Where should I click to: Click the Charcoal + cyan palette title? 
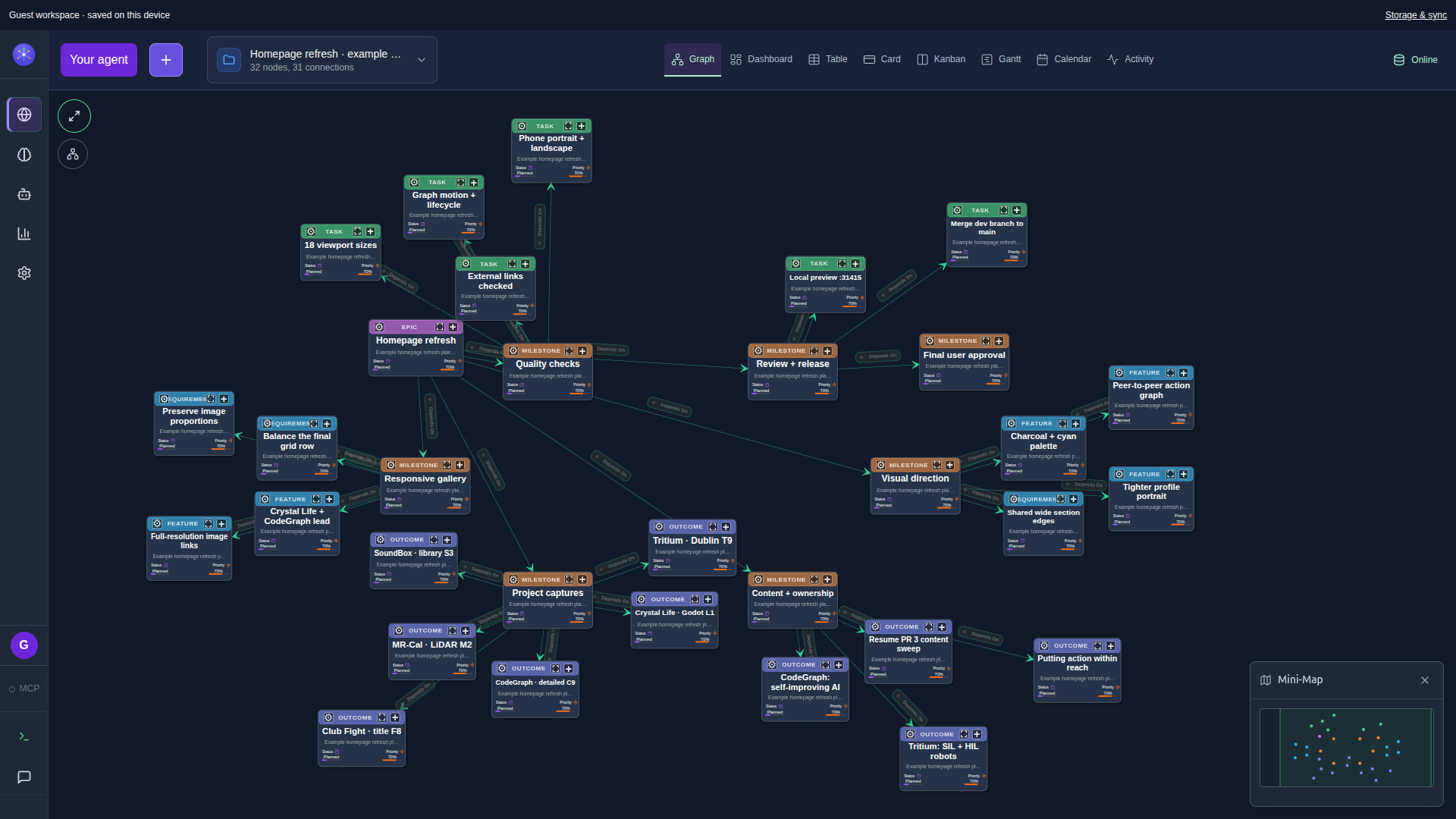(x=1043, y=441)
